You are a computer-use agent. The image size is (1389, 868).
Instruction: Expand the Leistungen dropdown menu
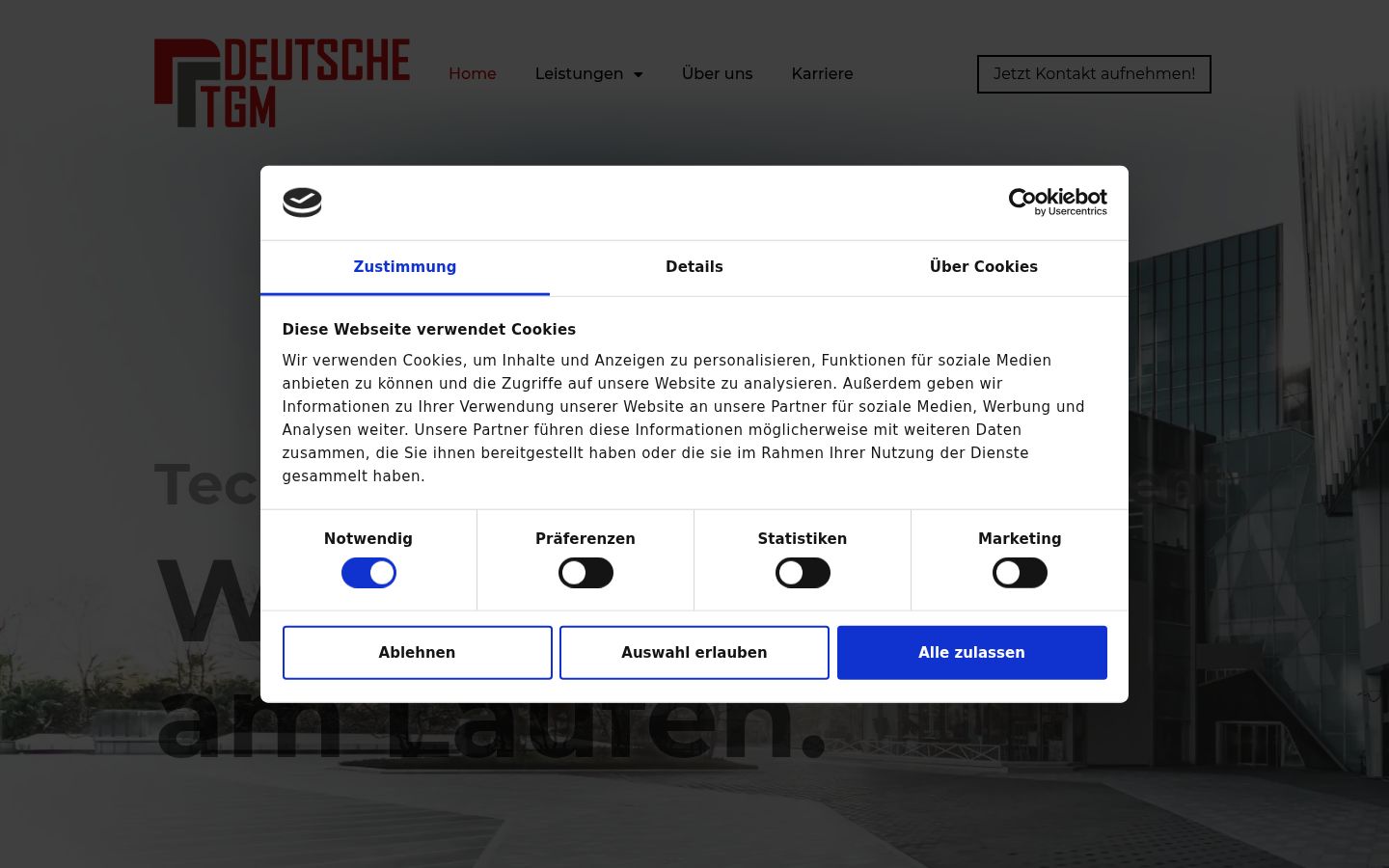589,74
